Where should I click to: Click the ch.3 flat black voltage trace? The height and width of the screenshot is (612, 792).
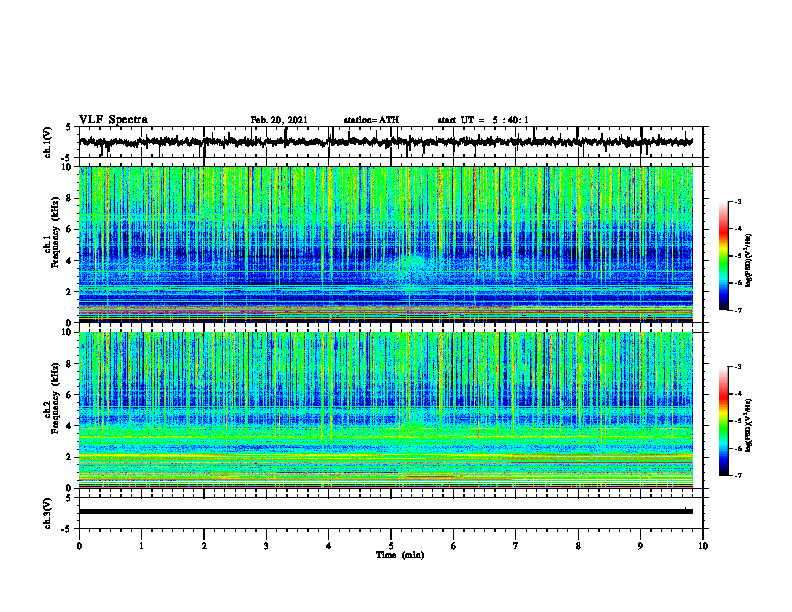(x=386, y=512)
